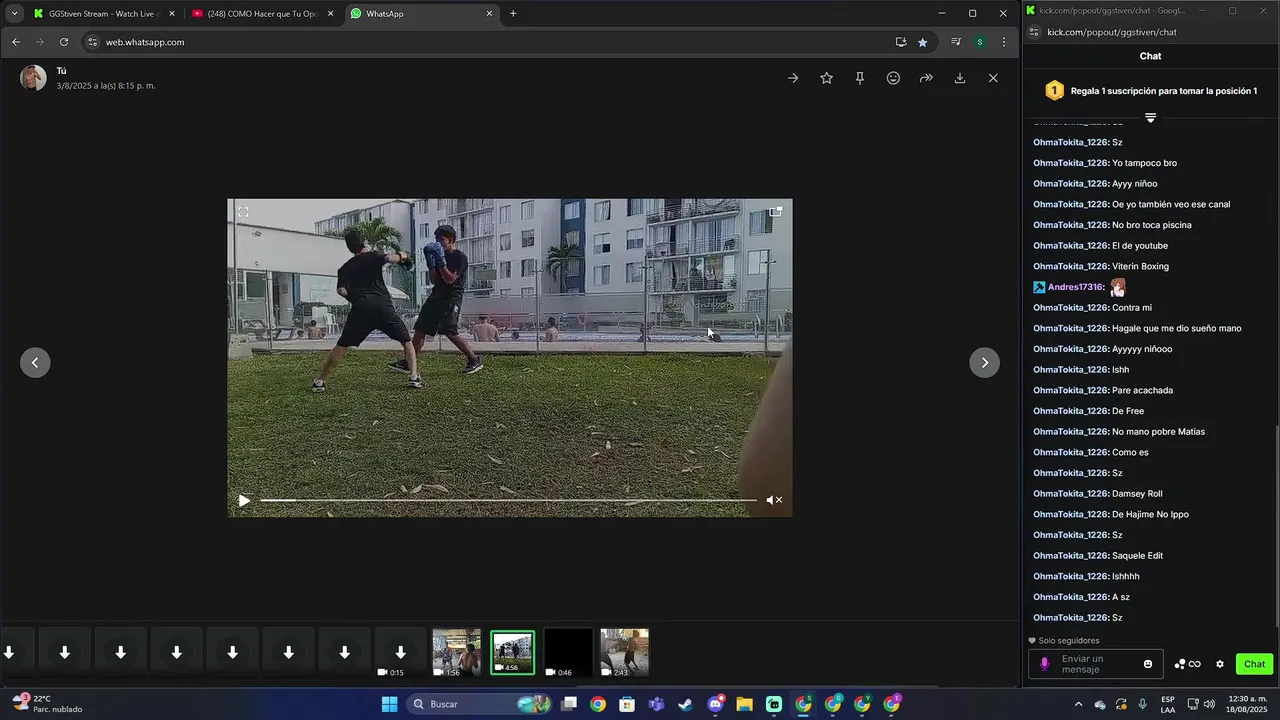Open the volume control in system tray
This screenshot has height=720, width=1280.
tap(1209, 704)
